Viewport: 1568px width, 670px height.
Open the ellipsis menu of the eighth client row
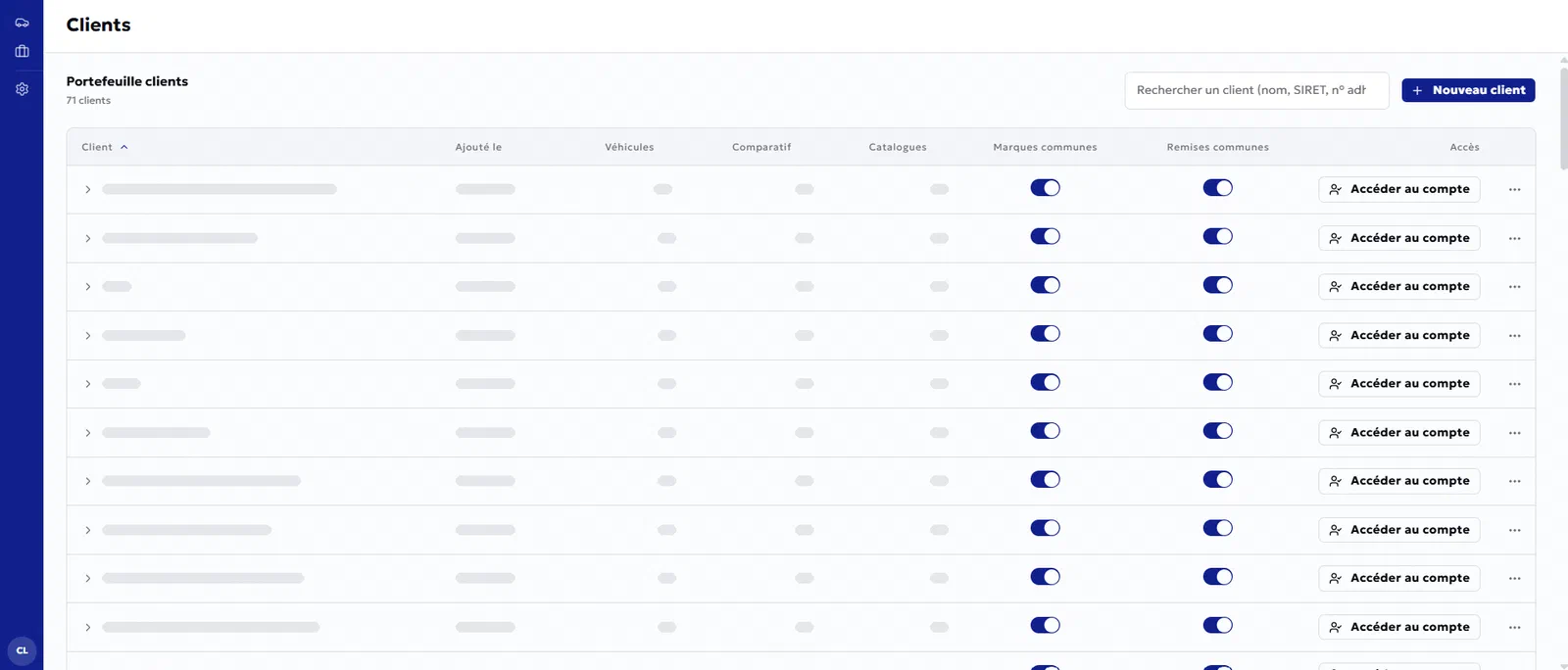(x=1514, y=530)
